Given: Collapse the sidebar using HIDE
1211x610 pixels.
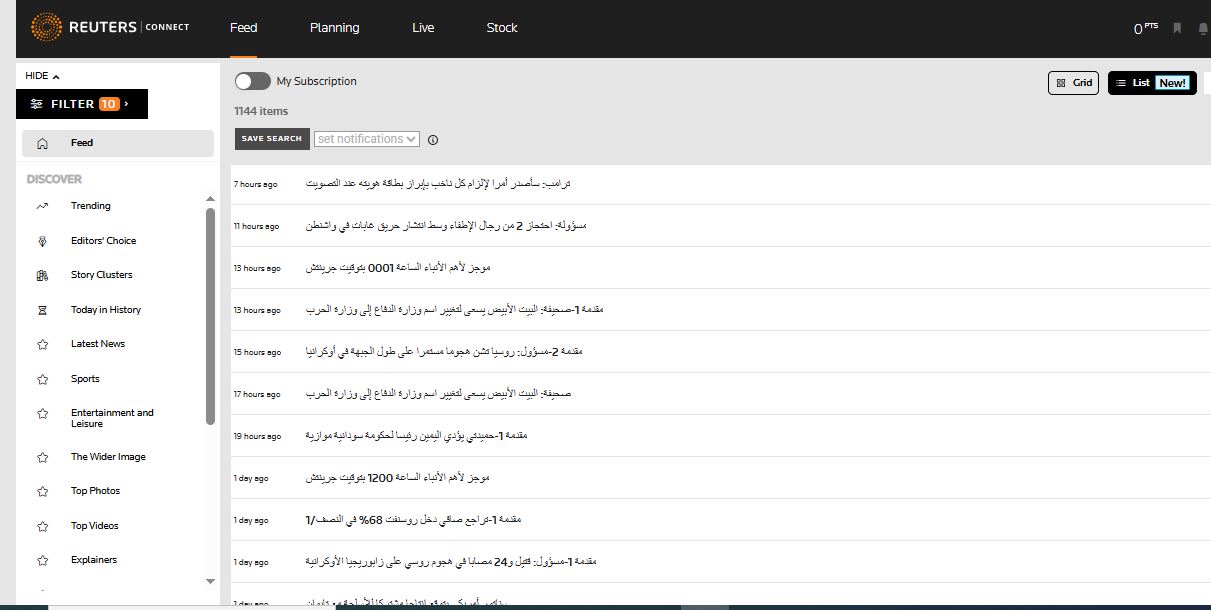Looking at the screenshot, I should point(41,75).
